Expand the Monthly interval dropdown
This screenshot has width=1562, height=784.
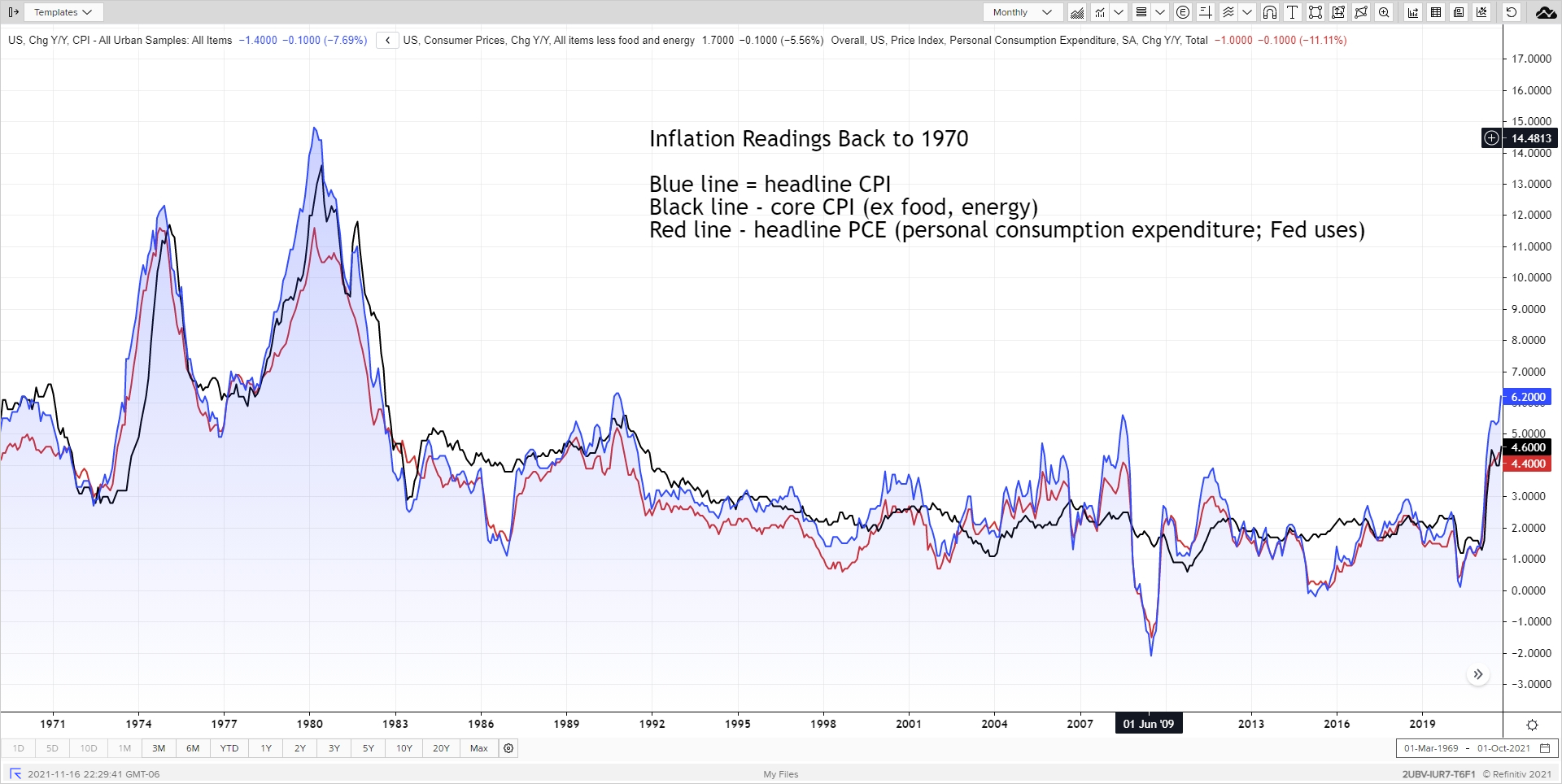[x=1023, y=12]
